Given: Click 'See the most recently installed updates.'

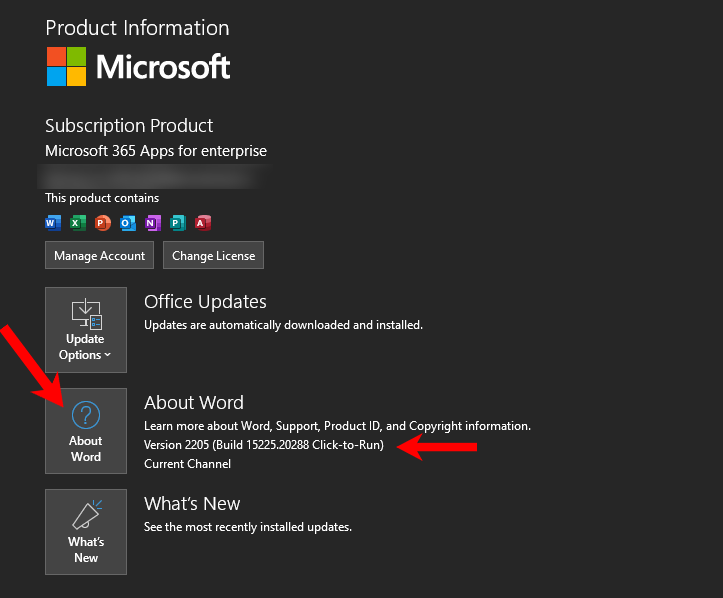Looking at the screenshot, I should pyautogui.click(x=248, y=527).
